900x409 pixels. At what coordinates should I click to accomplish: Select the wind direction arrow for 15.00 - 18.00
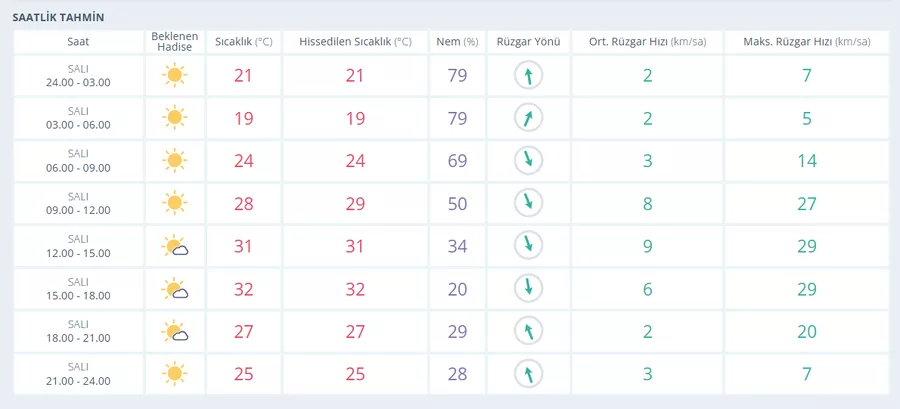[x=529, y=289]
